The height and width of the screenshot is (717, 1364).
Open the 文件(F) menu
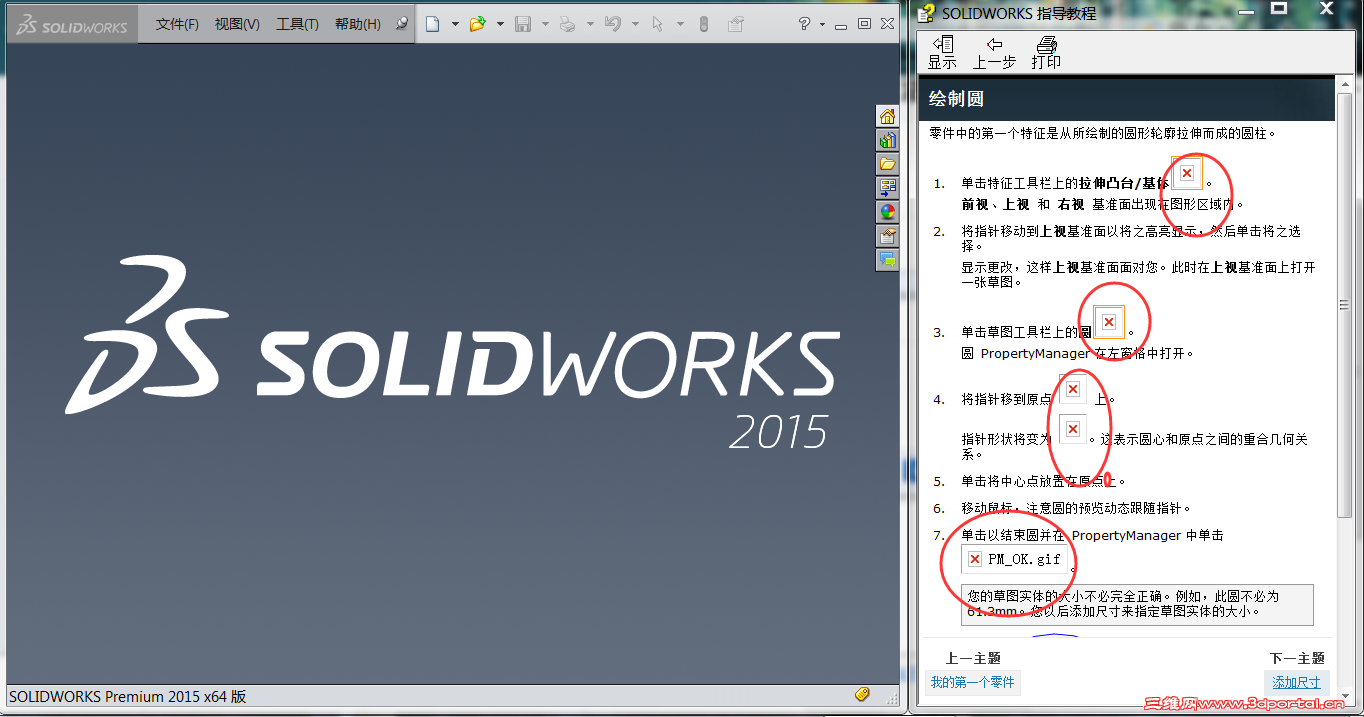(x=177, y=24)
